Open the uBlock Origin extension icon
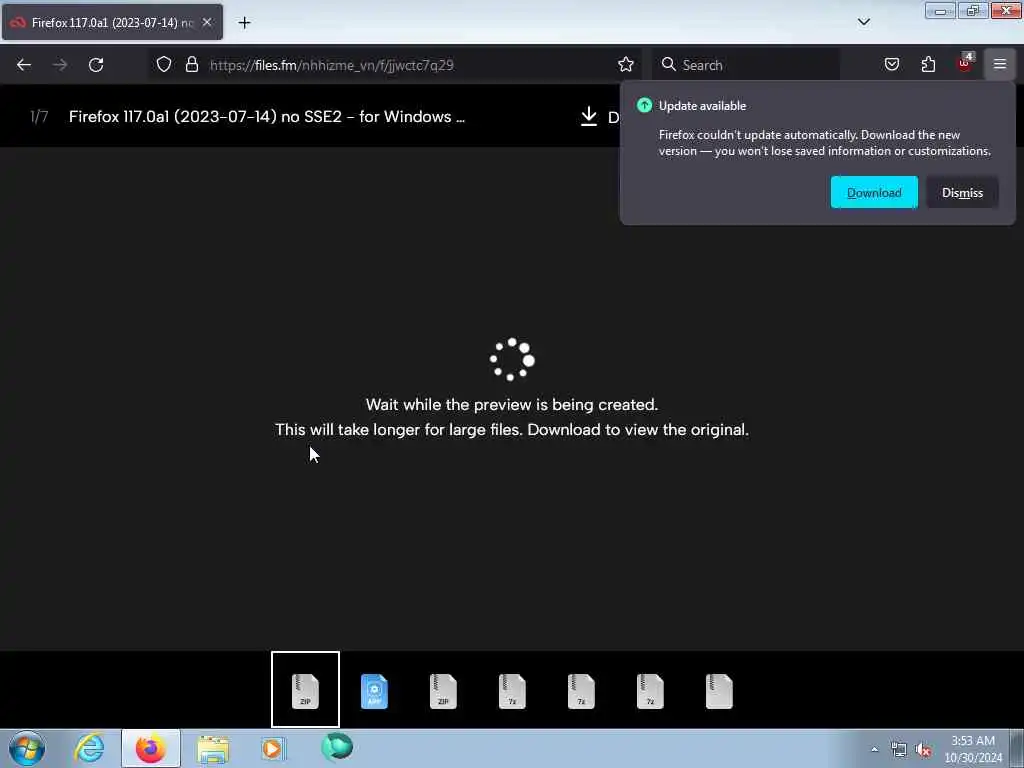The width and height of the screenshot is (1024, 768). (x=965, y=63)
